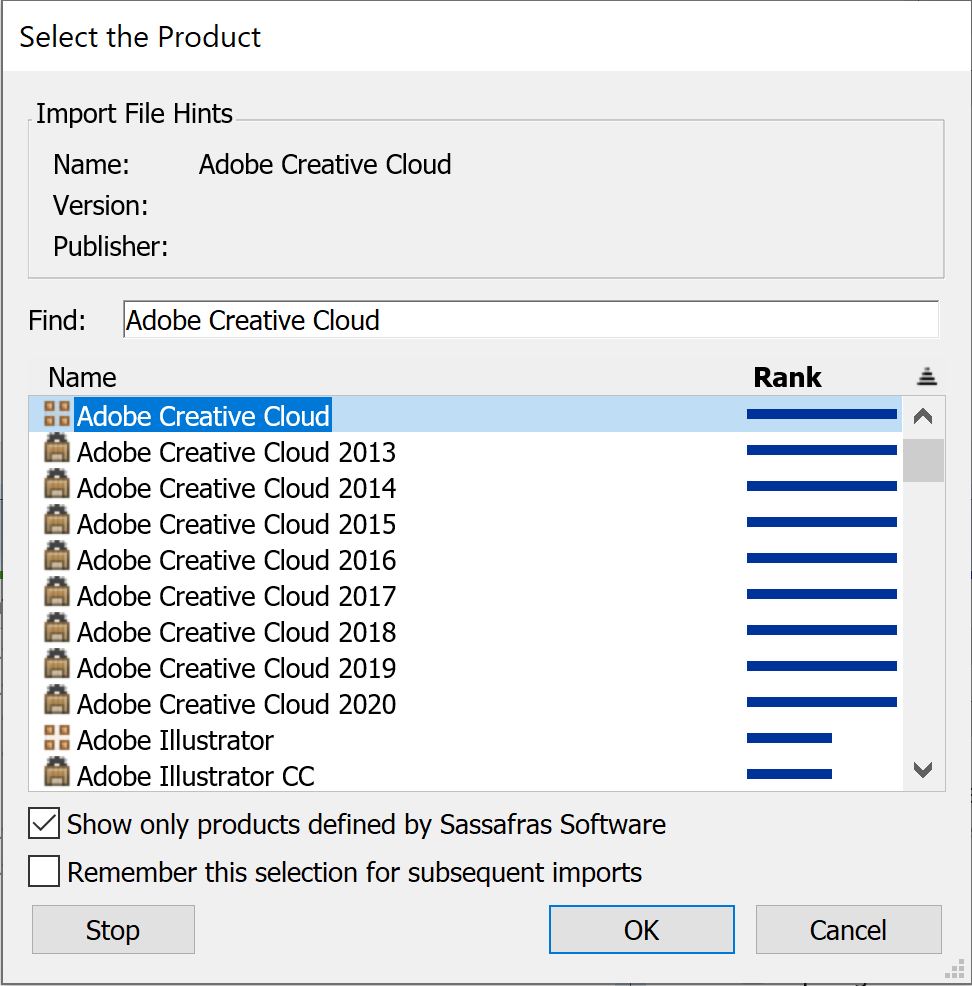Image resolution: width=972 pixels, height=986 pixels.
Task: Click the family icon beside Adobe Illustrator
Action: [57, 738]
